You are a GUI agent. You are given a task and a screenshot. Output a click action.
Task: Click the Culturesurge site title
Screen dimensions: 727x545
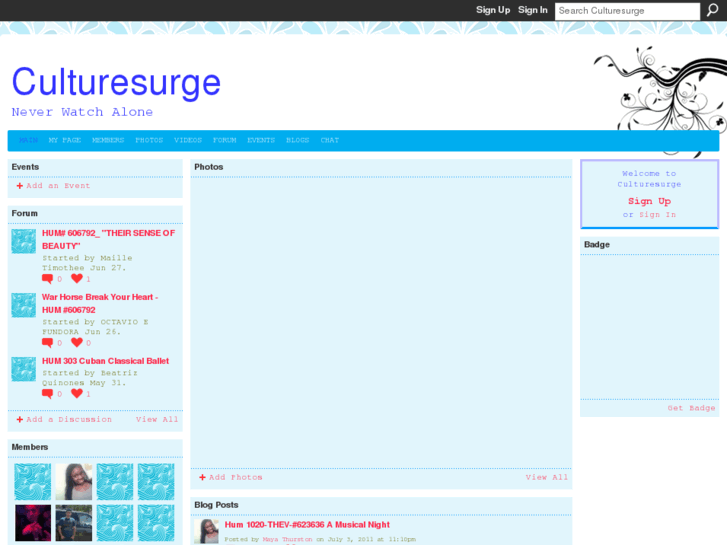[x=116, y=82]
